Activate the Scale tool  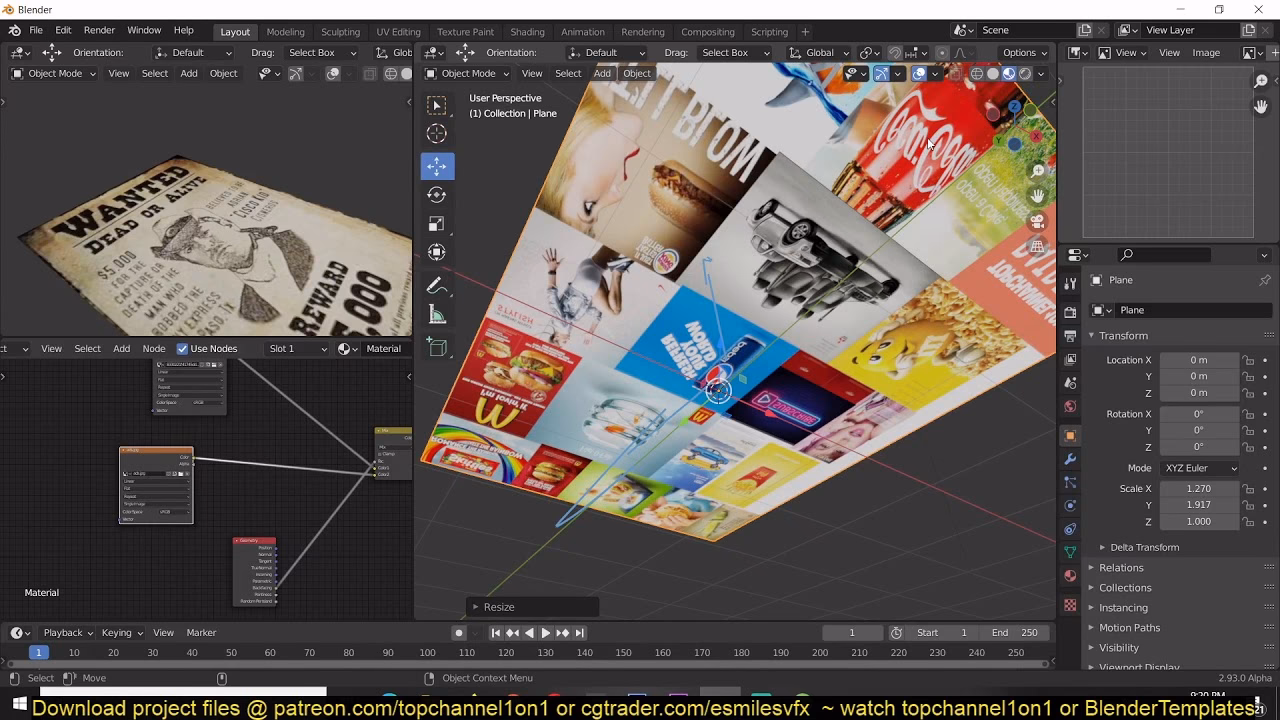pos(437,224)
